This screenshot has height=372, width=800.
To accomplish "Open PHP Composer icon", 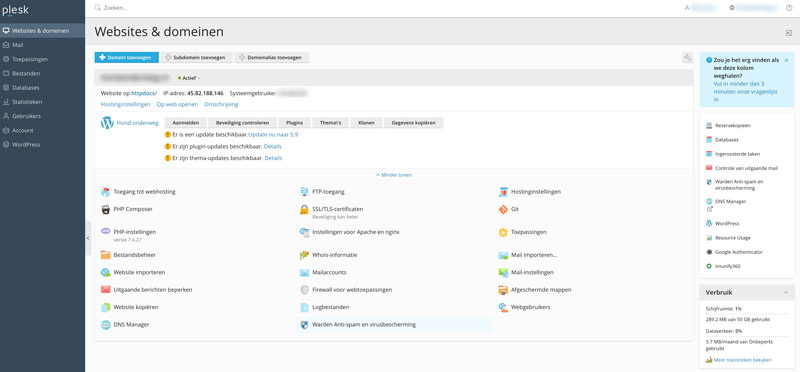I will [x=106, y=209].
